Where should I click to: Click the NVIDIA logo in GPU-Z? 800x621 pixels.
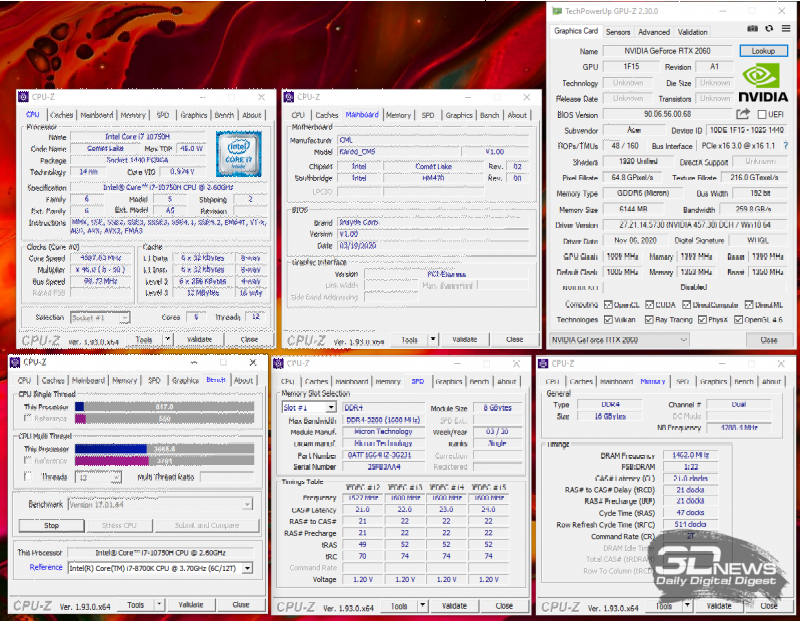(763, 83)
